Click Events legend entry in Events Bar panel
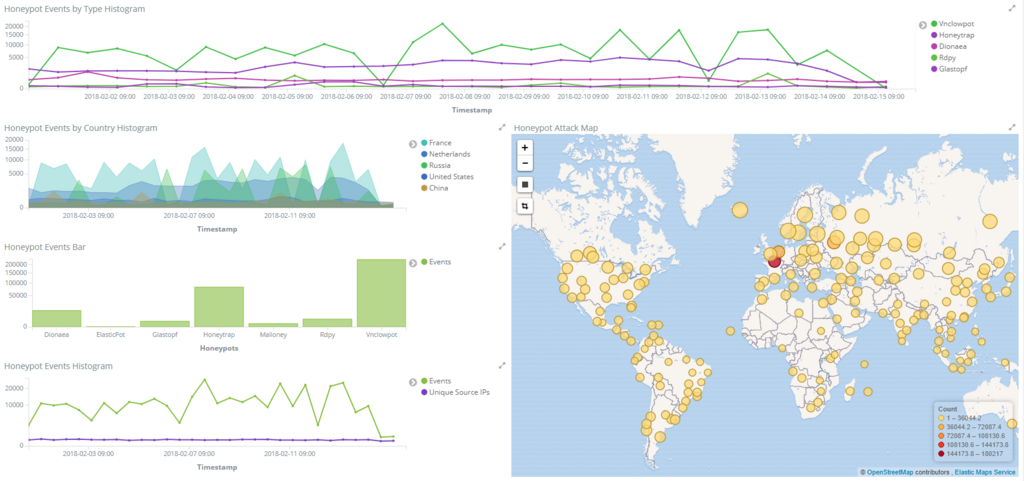The image size is (1024, 481). [436, 262]
